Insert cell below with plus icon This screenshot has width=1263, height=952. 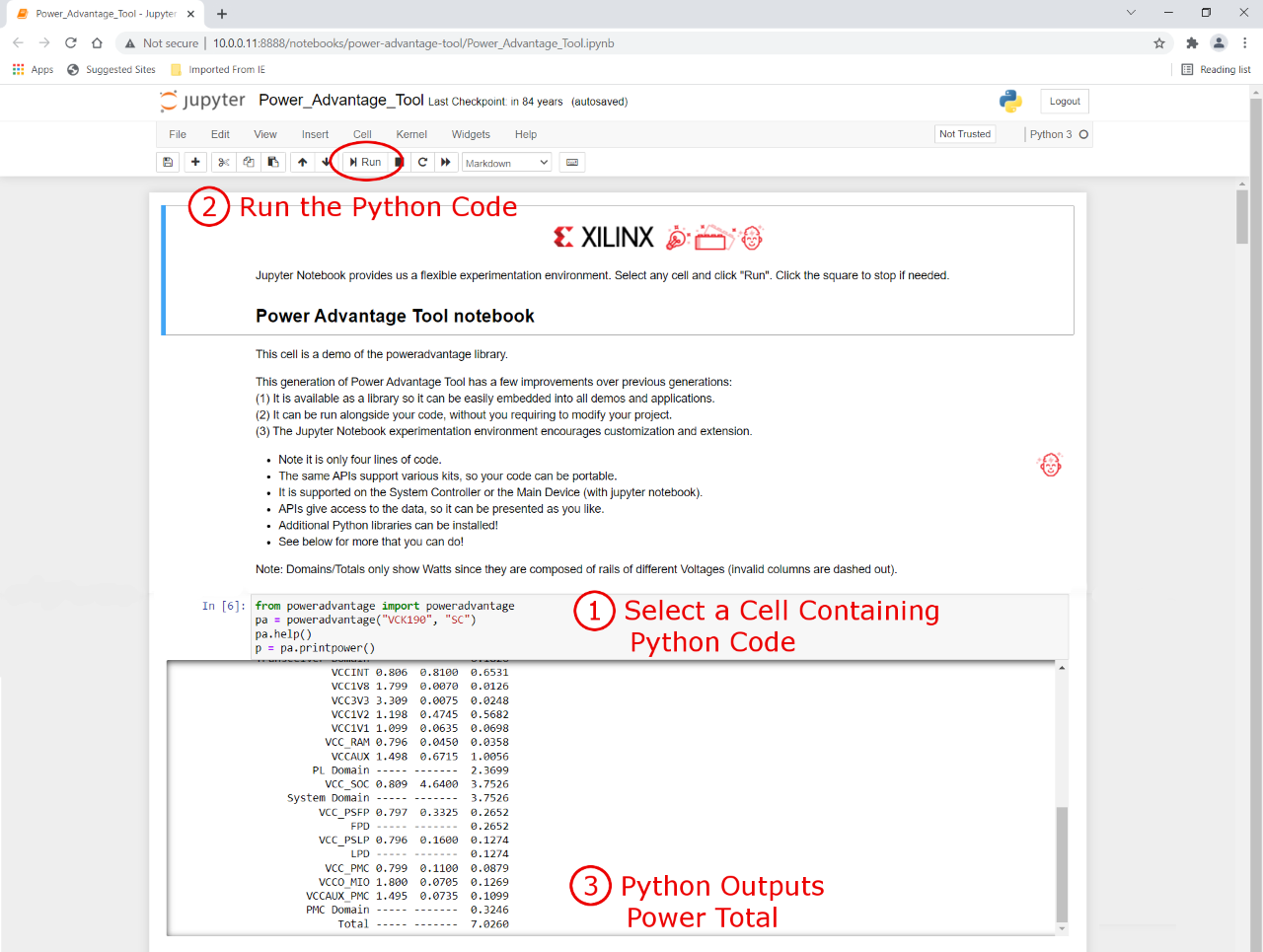point(195,162)
